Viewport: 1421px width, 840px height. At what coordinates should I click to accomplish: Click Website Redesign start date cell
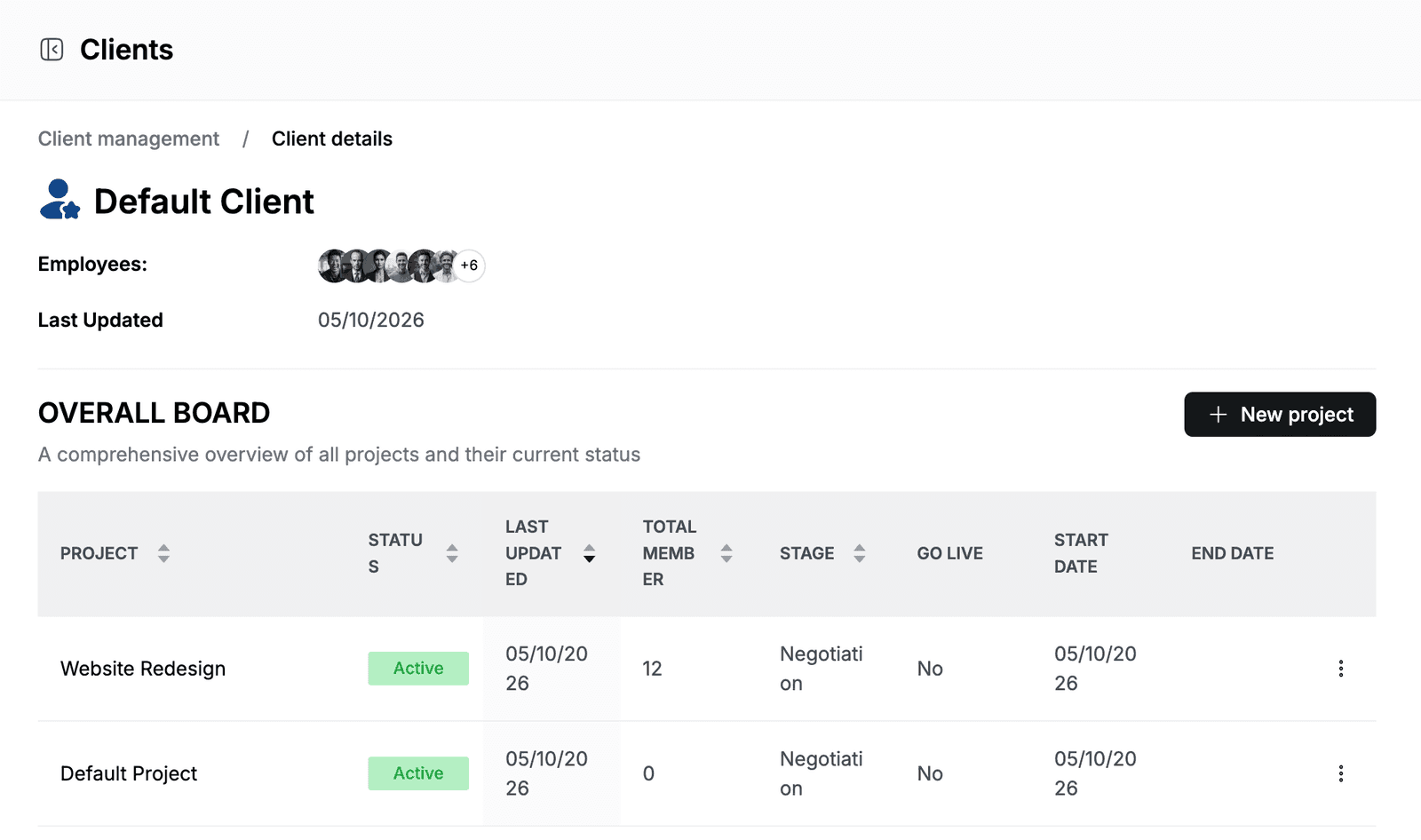point(1095,669)
